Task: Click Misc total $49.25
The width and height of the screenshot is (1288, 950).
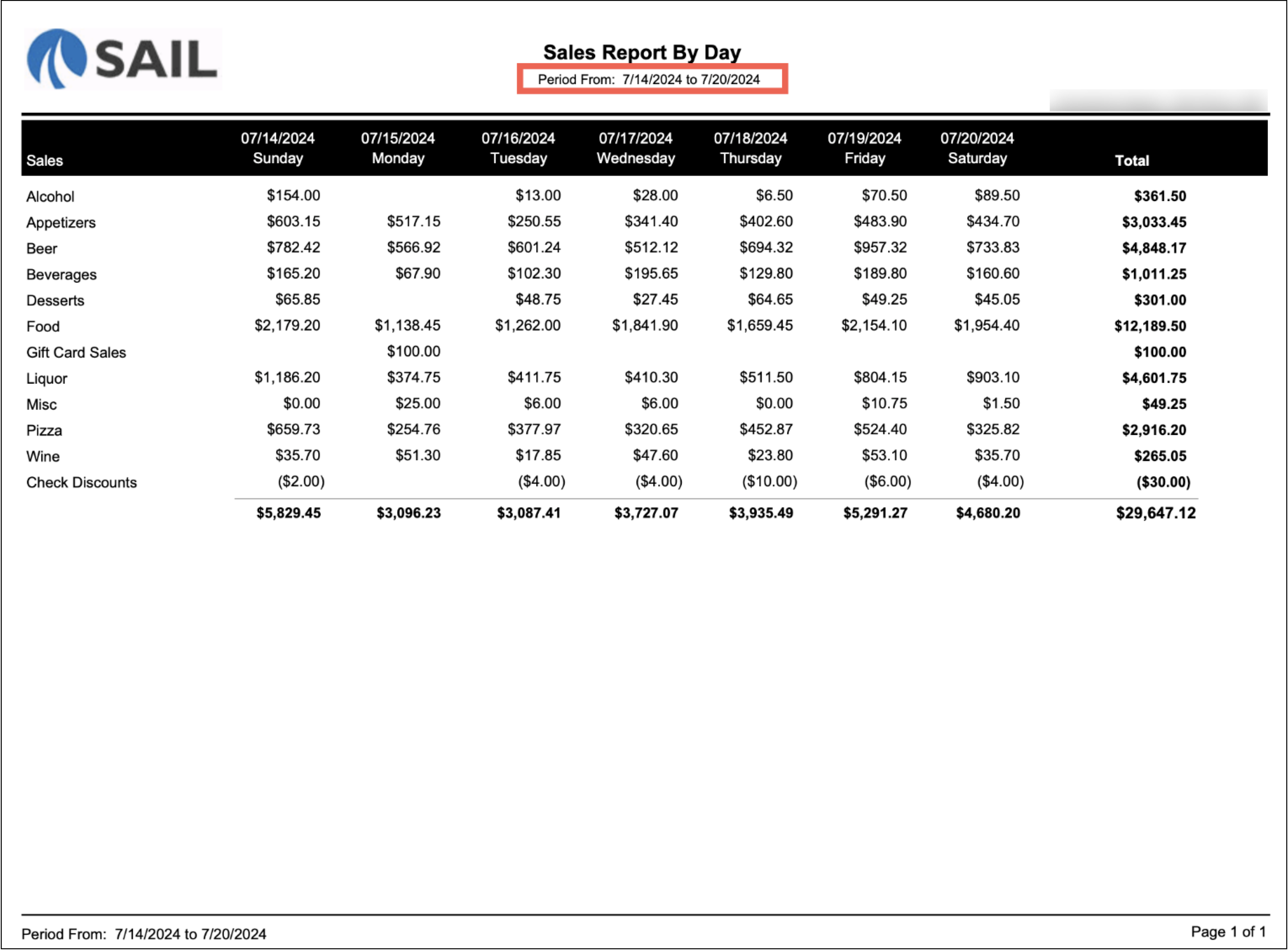Action: (x=1164, y=404)
